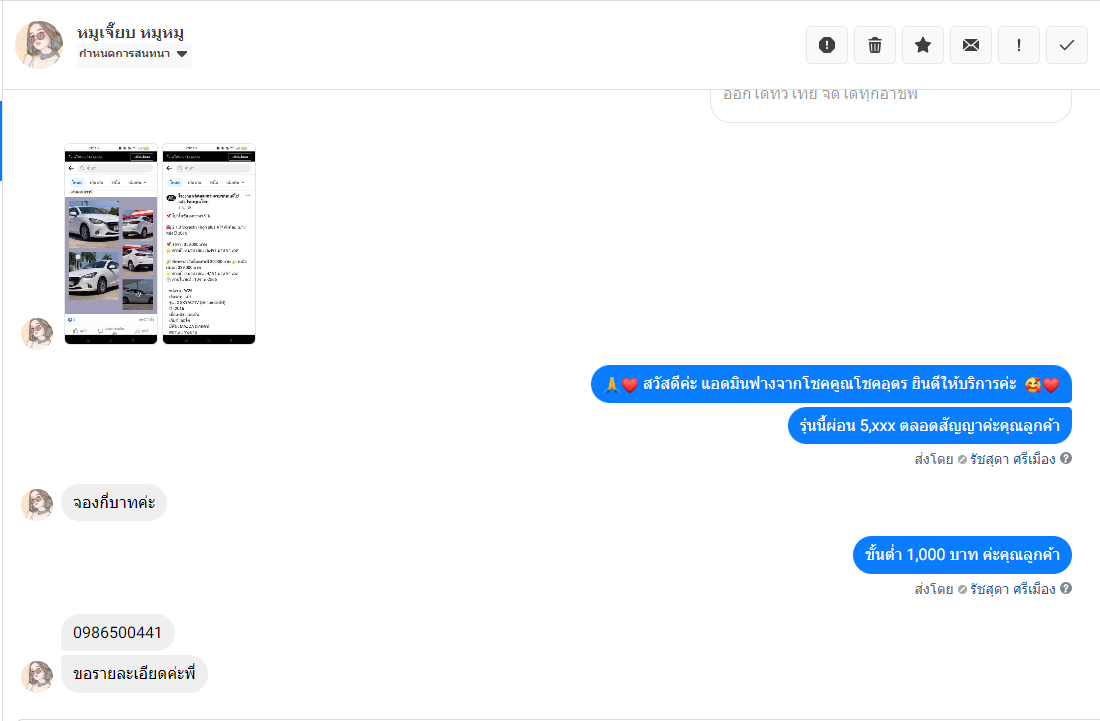Mark conversation done with checkmark icon
This screenshot has height=721, width=1100.
point(1066,45)
